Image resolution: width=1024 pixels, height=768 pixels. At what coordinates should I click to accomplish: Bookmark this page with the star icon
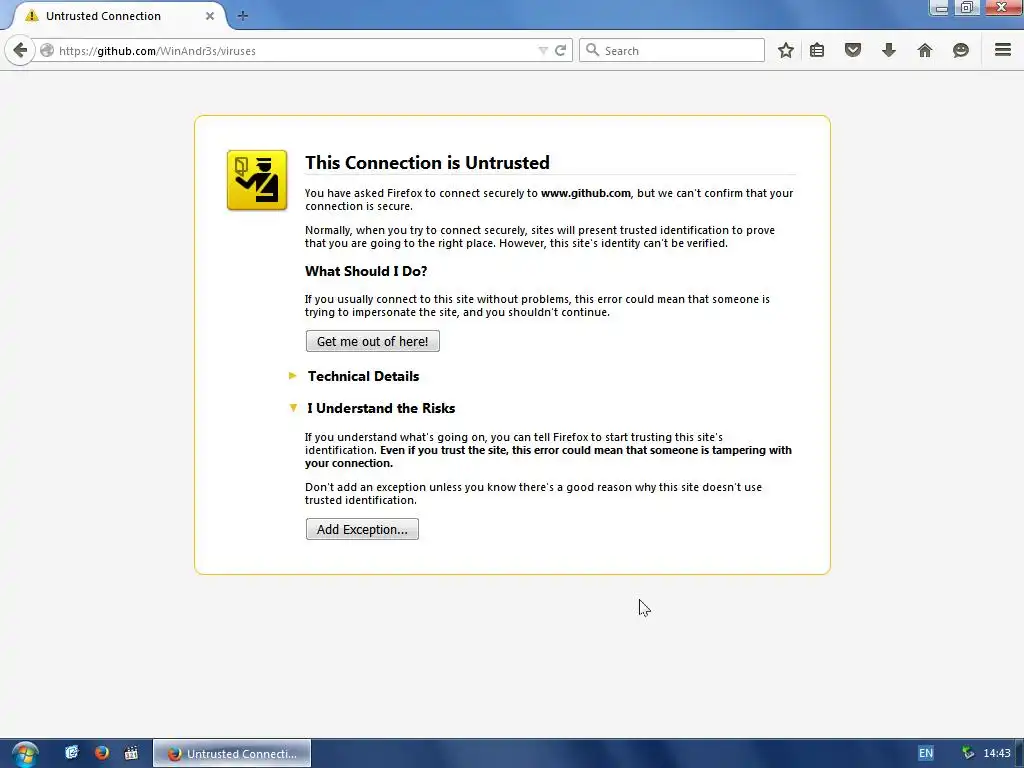click(786, 50)
